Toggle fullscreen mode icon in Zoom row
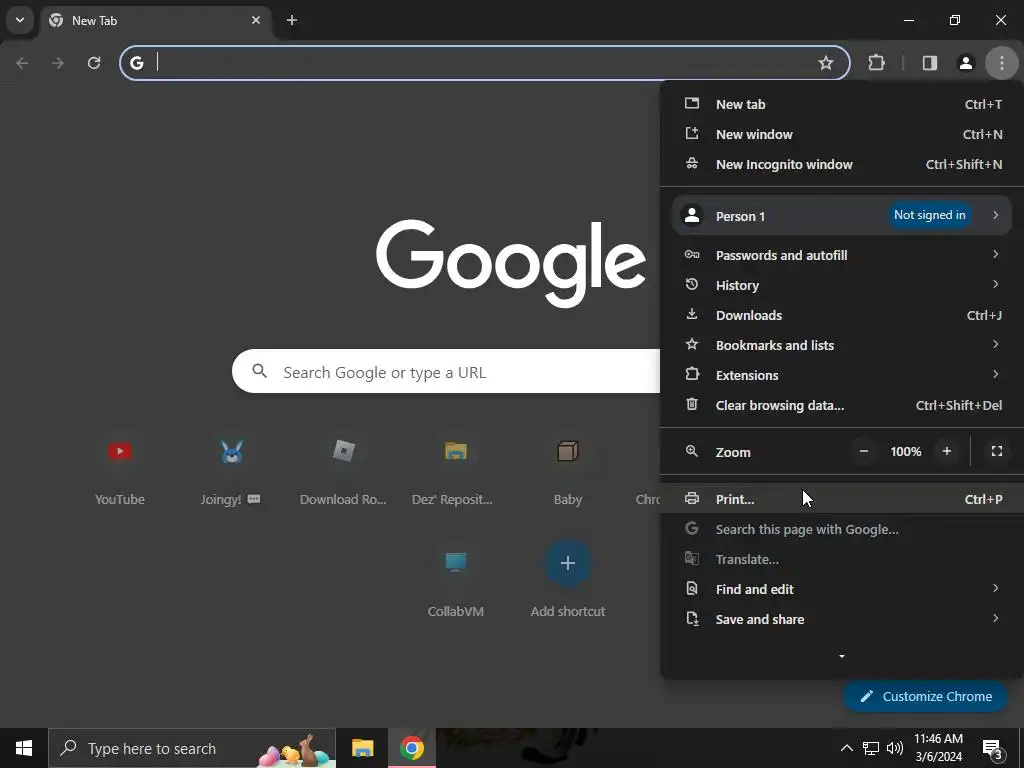 pyautogui.click(x=997, y=451)
